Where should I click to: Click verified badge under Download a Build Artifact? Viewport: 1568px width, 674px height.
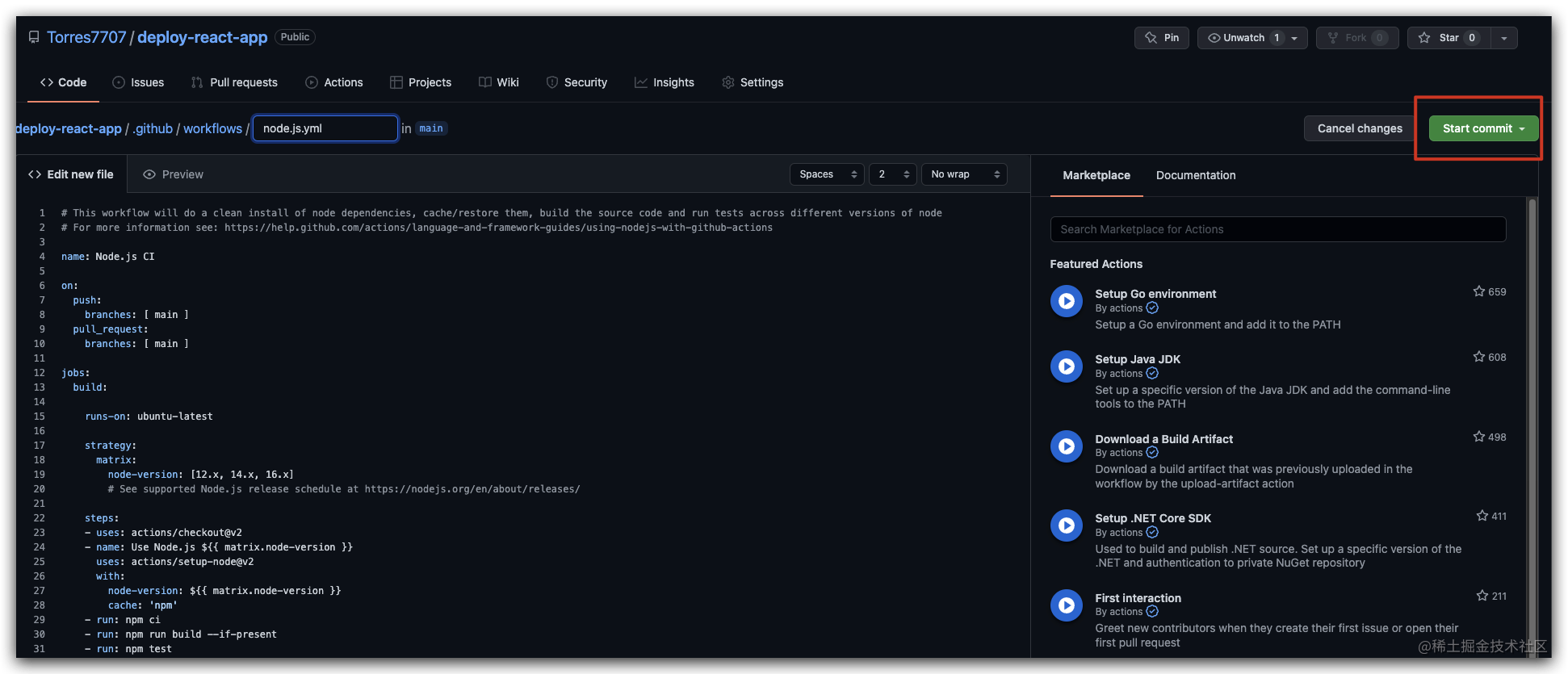pos(1152,453)
